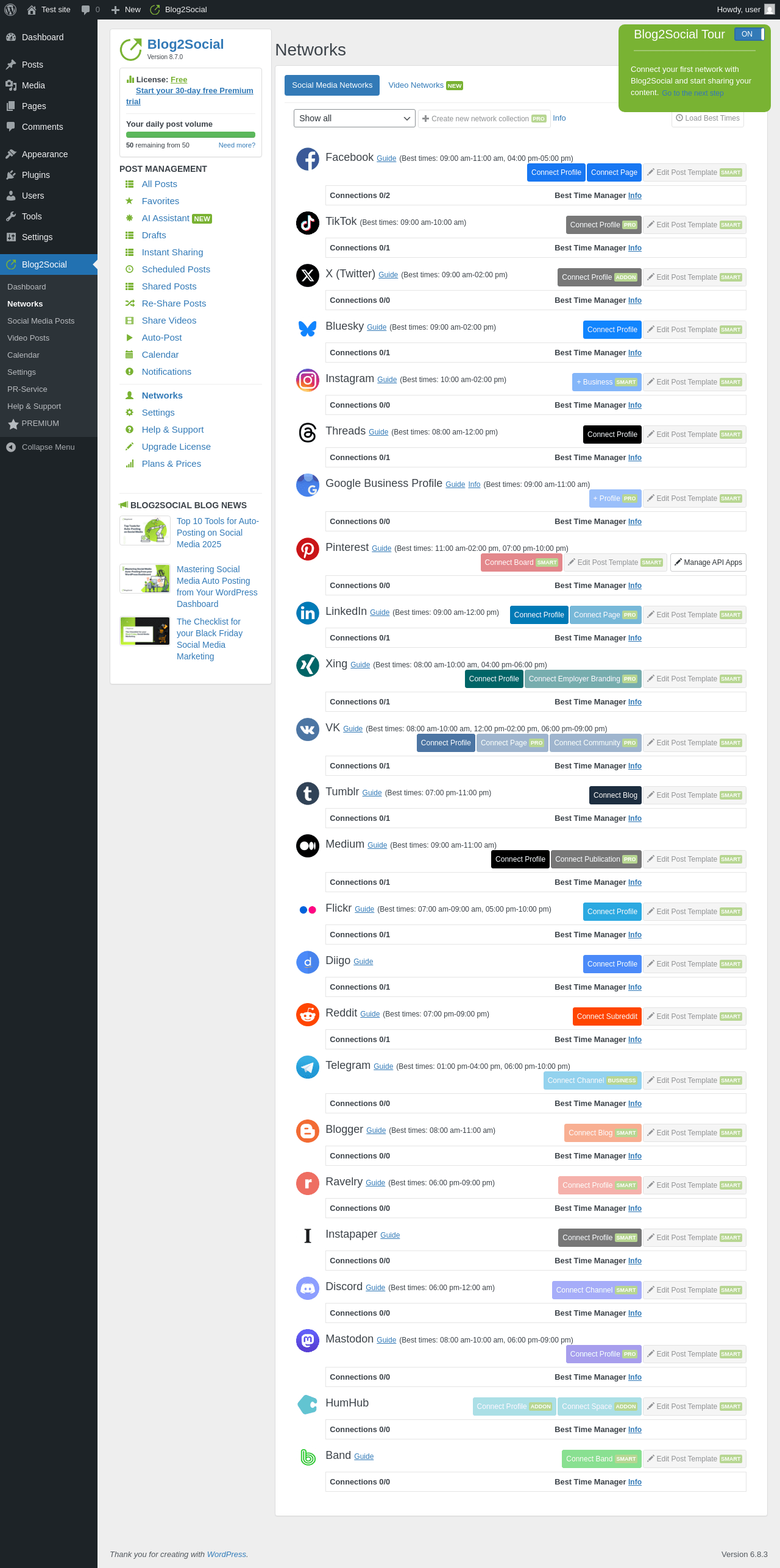Screen dimensions: 780x1568
Task: Open the LinkedIn Guide link
Action: 380,612
